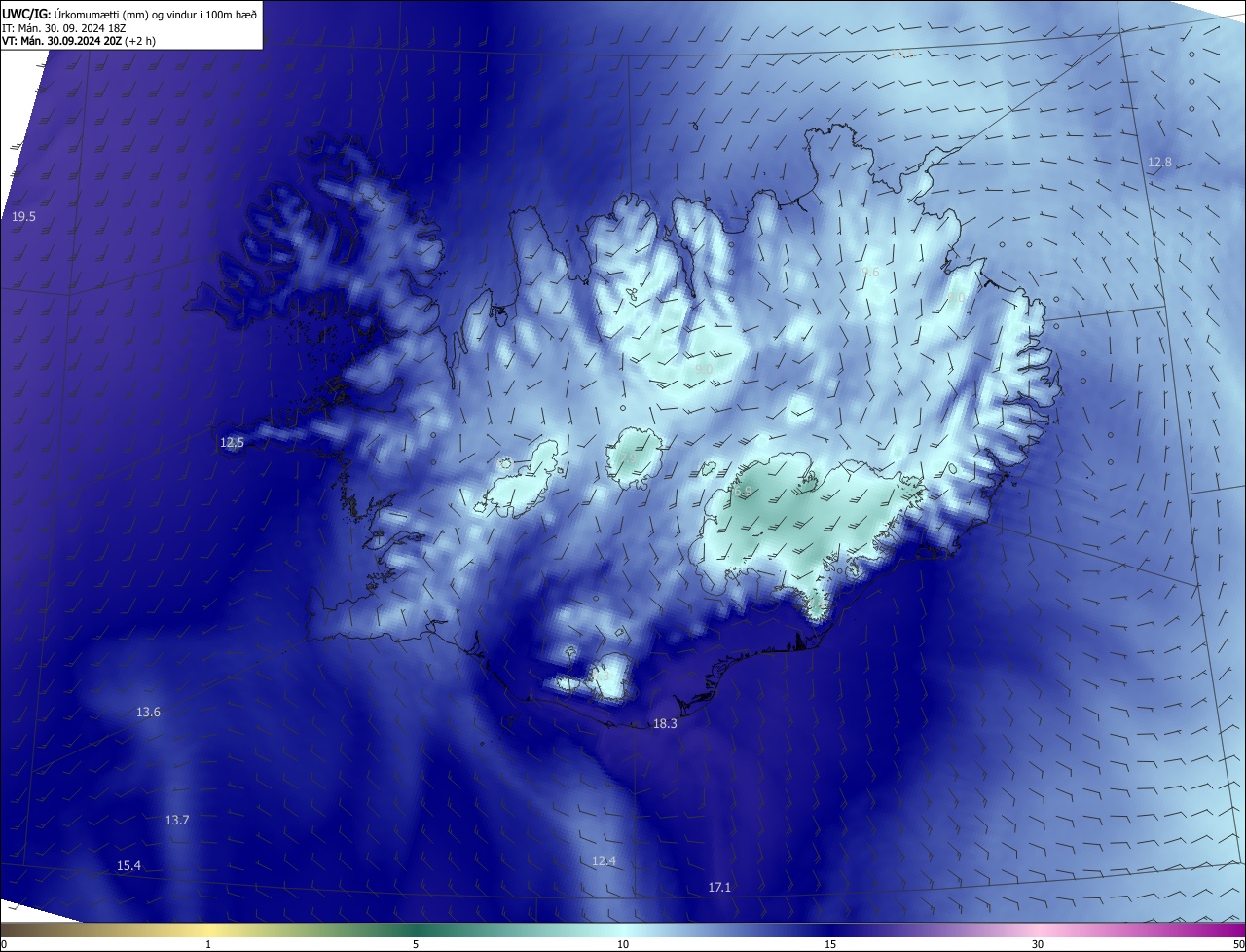
Task: Click the faint 9.6 value label on the map
Action: click(870, 273)
